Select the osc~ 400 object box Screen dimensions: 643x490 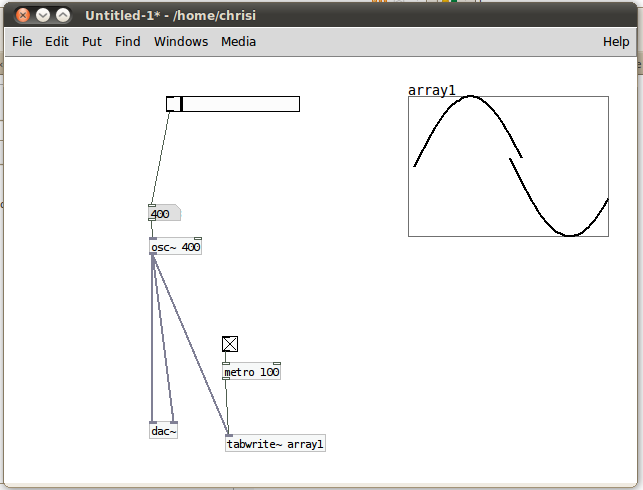click(x=176, y=246)
